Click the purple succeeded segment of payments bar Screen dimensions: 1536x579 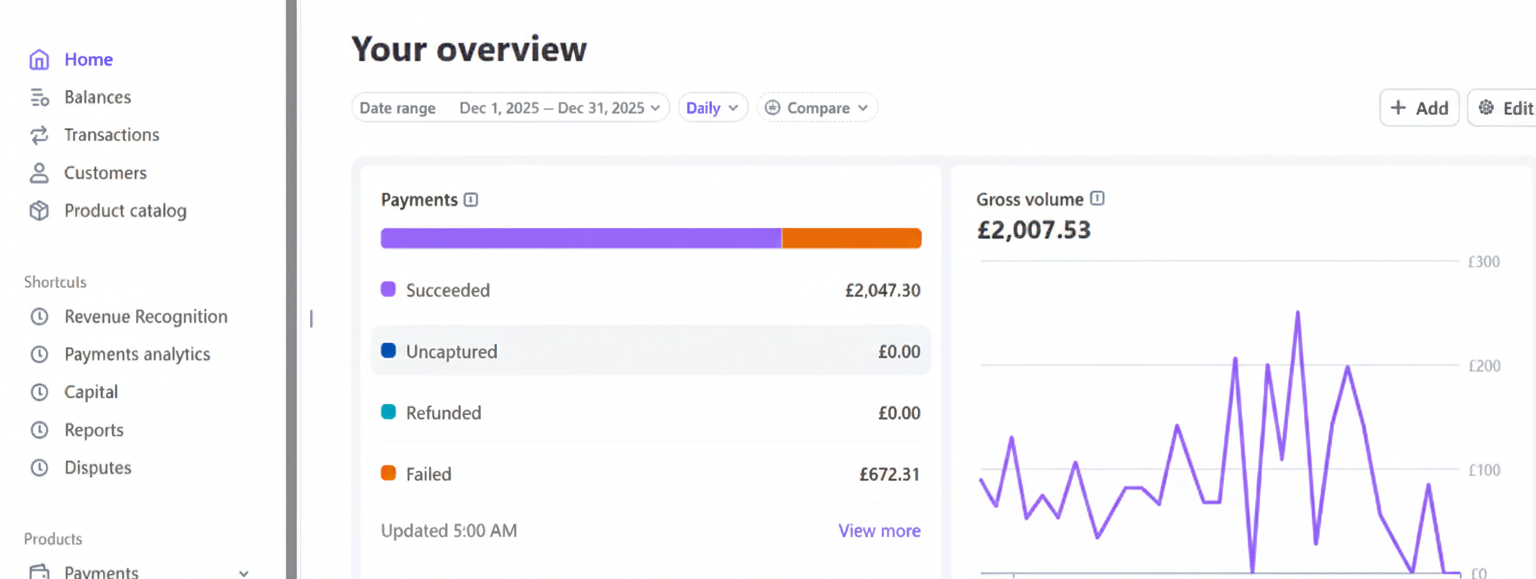581,238
